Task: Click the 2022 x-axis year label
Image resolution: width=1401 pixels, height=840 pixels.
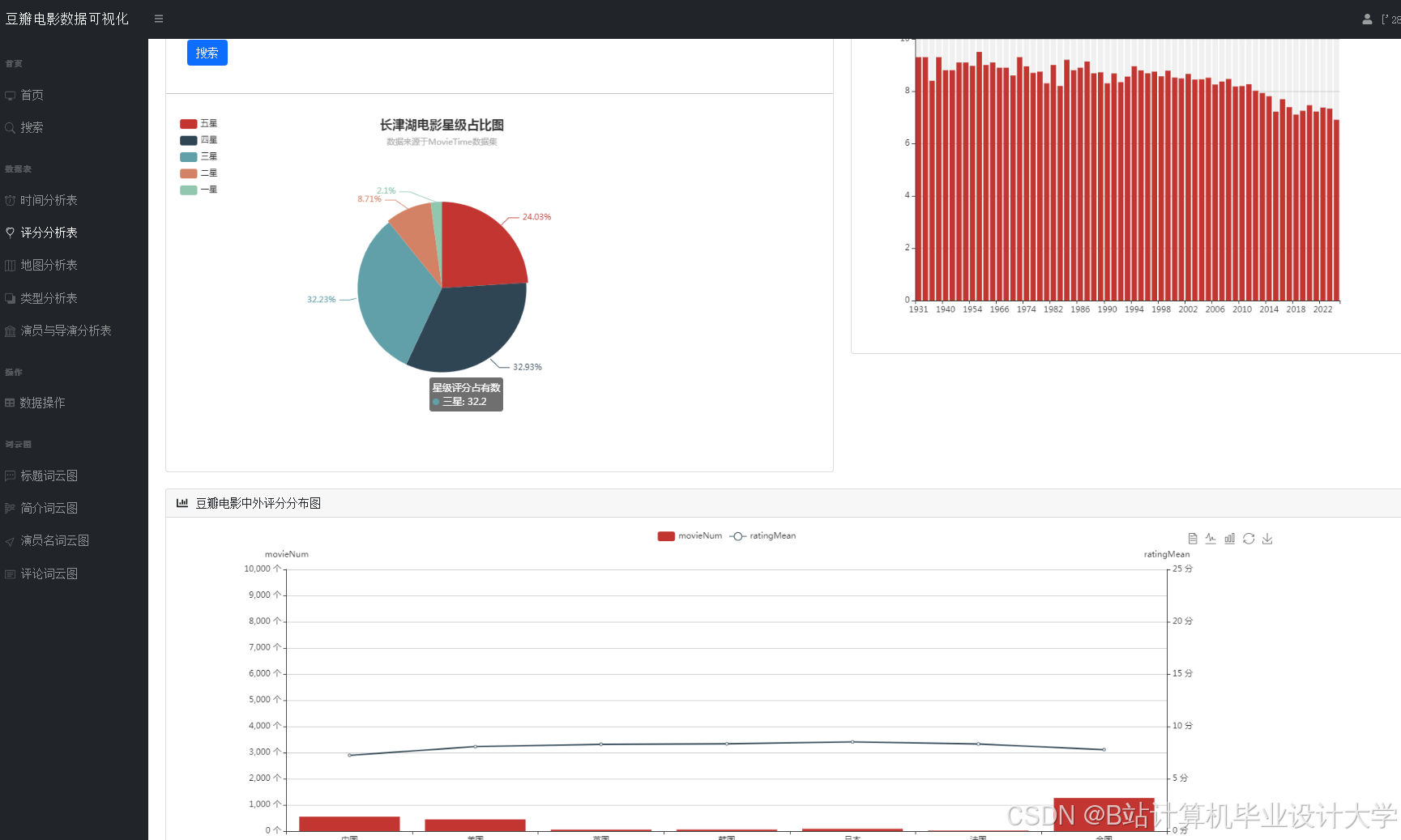Action: pos(1322,309)
